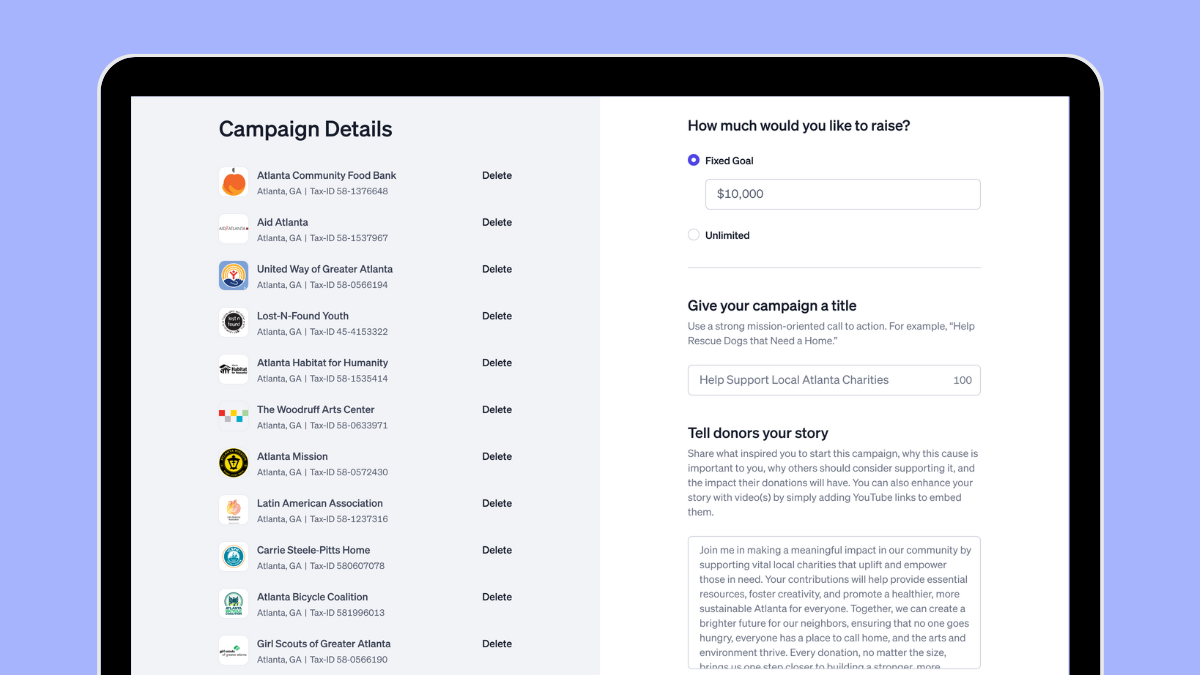The width and height of the screenshot is (1200, 675).
Task: Click the Latin American Association logo
Action: coord(233,510)
